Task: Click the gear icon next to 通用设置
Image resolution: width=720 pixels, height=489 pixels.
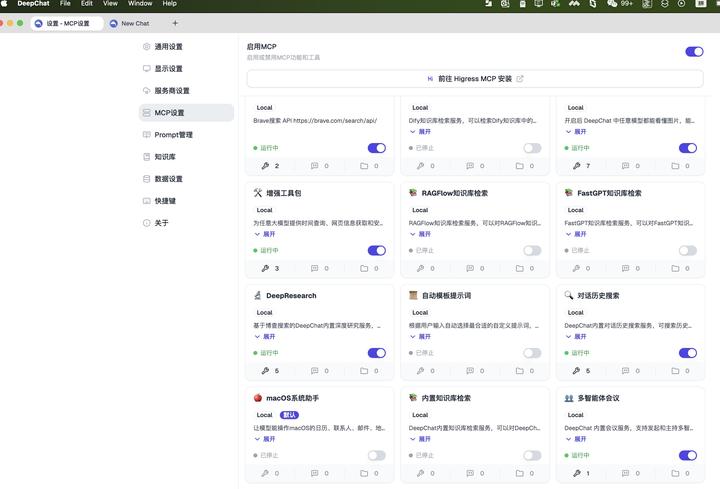Action: tap(146, 46)
